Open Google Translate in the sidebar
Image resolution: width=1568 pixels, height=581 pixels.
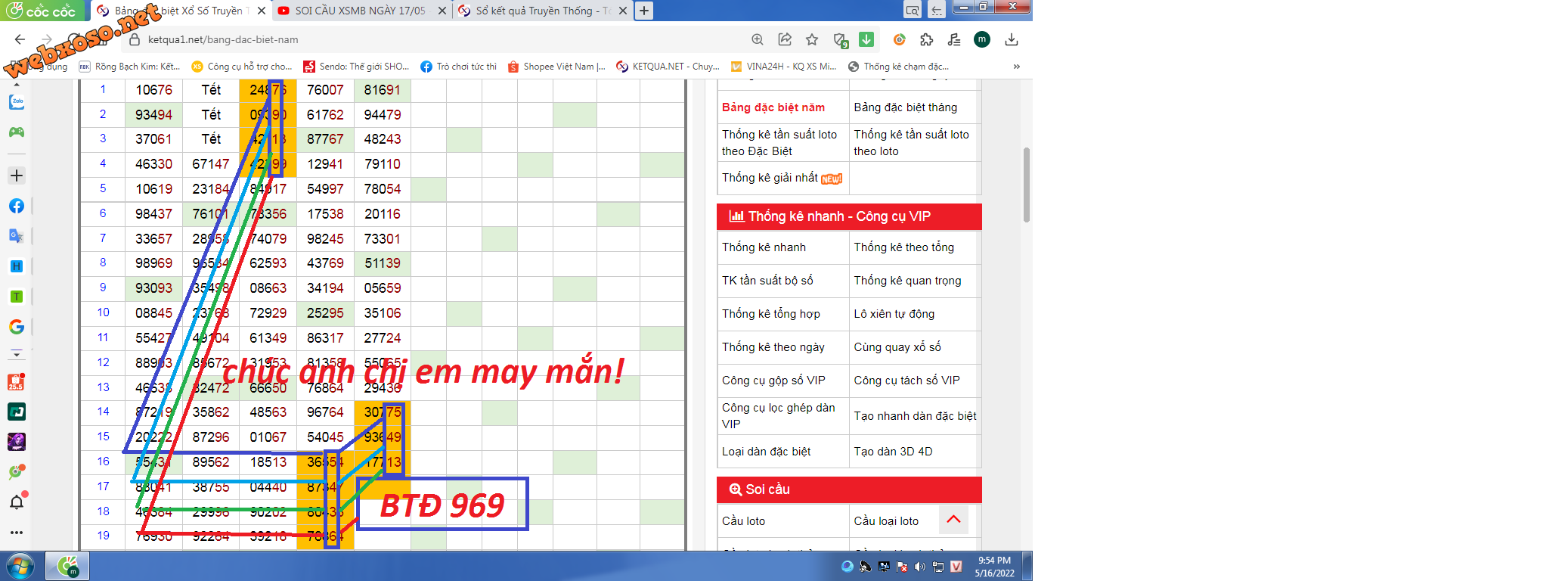17,236
